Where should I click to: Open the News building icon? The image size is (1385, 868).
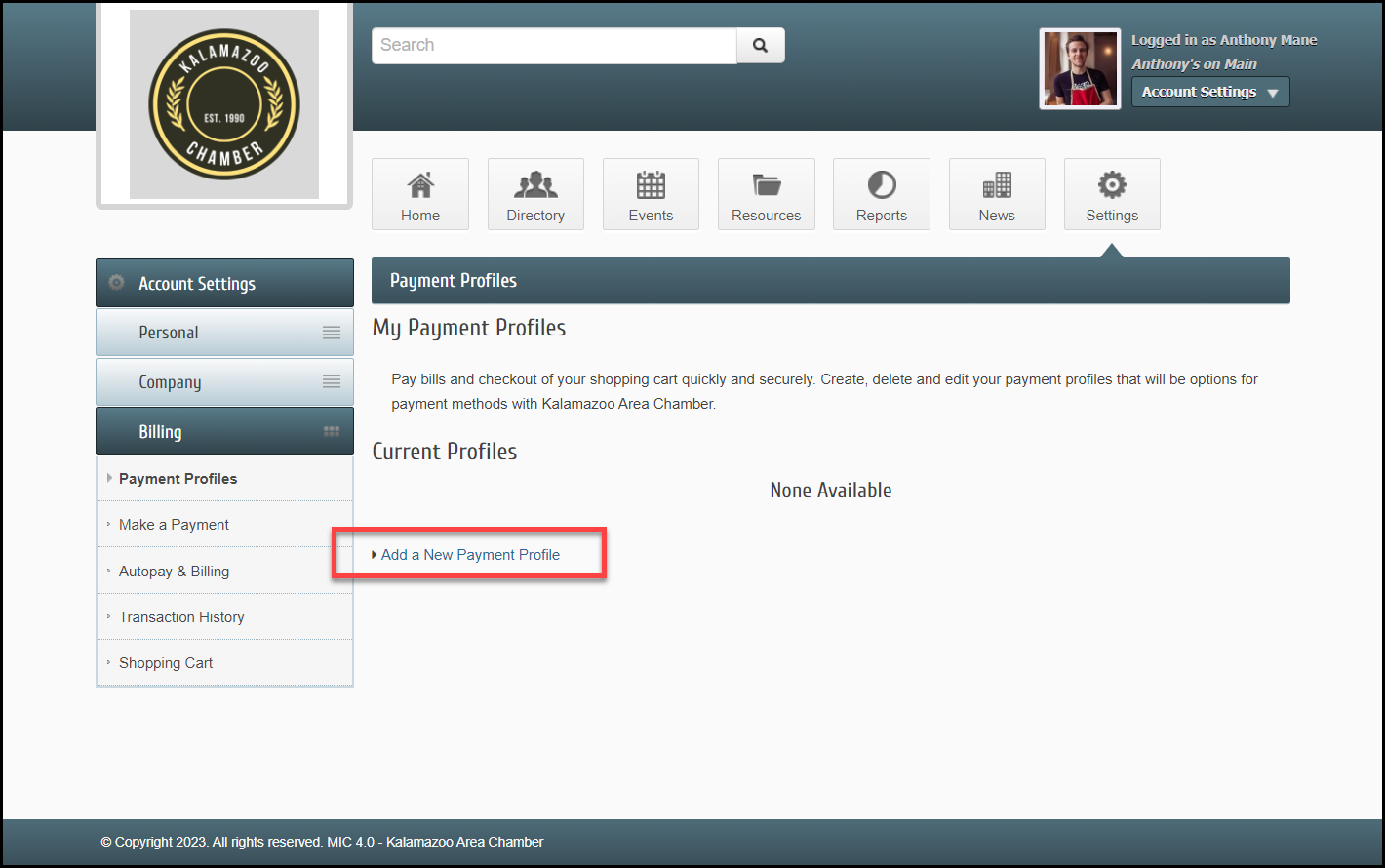tap(997, 184)
